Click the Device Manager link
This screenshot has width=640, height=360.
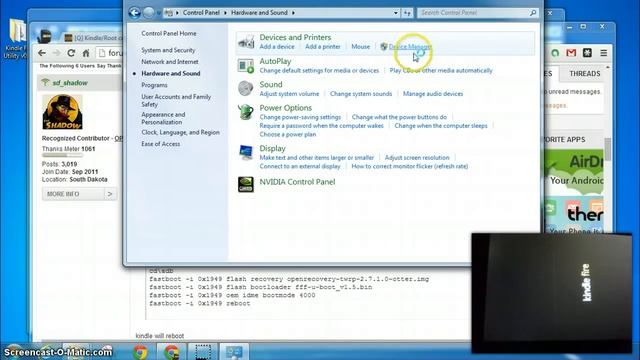tap(410, 47)
